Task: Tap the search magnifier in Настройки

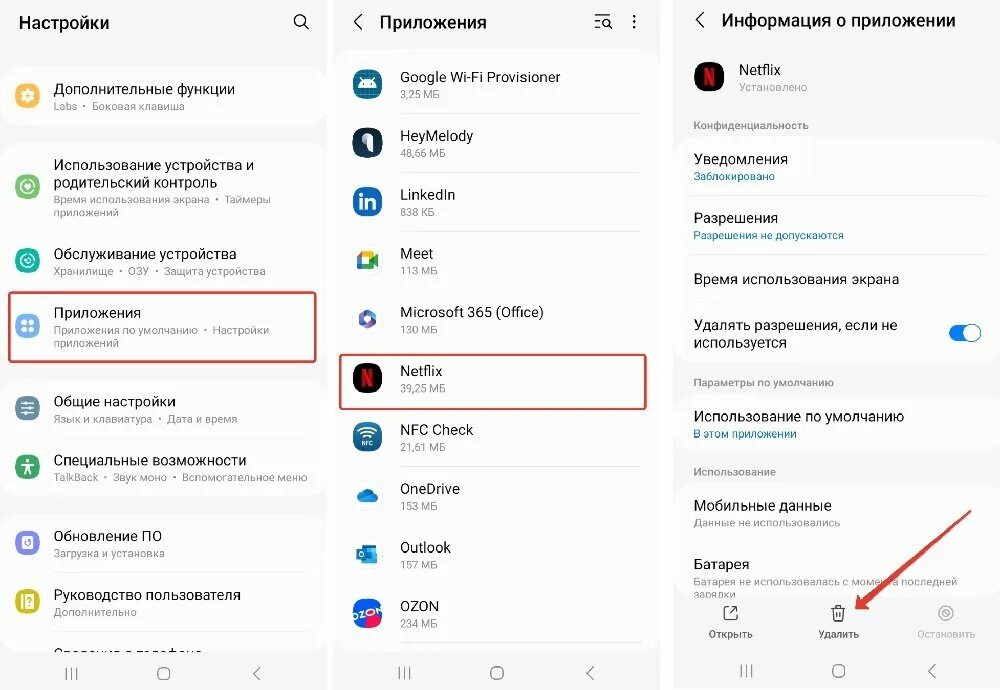Action: click(x=301, y=22)
